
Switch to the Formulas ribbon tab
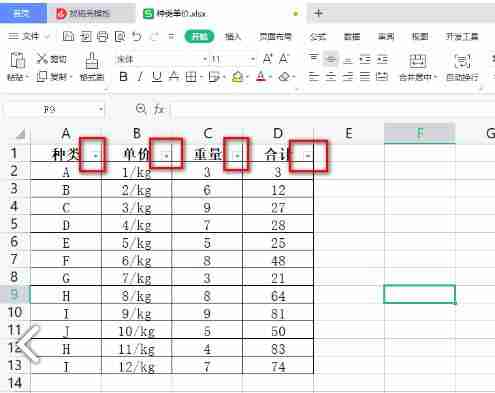(318, 36)
